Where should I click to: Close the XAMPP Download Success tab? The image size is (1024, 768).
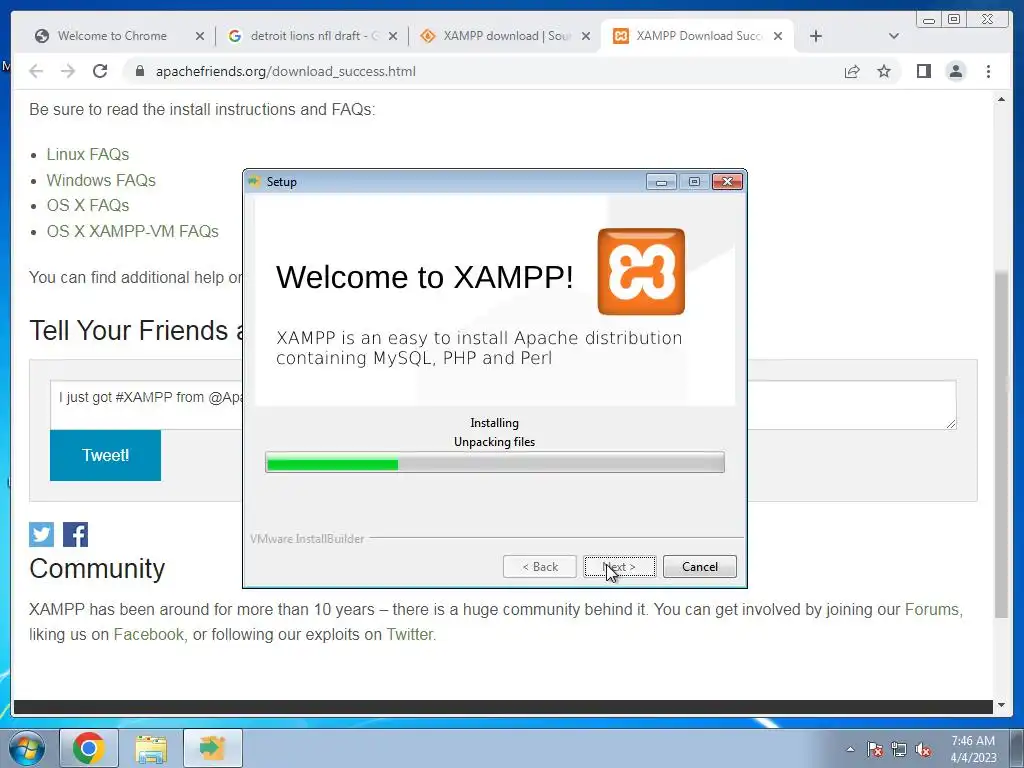(x=778, y=36)
